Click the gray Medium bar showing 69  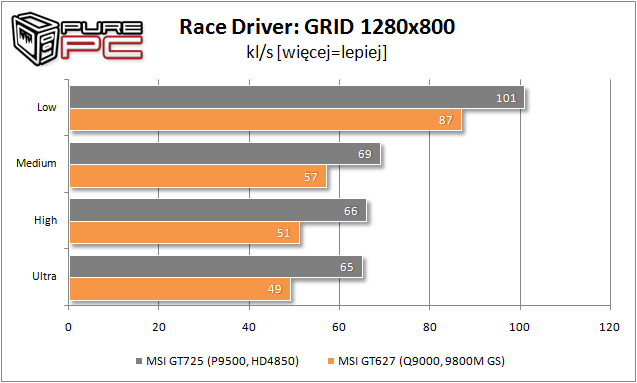click(x=225, y=154)
